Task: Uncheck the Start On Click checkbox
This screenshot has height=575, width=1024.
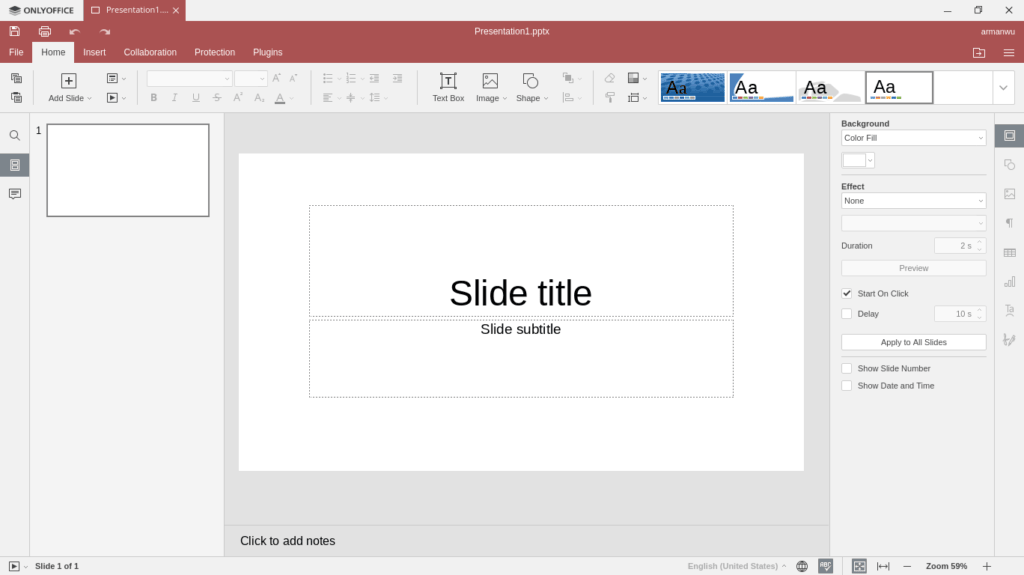Action: click(x=847, y=294)
